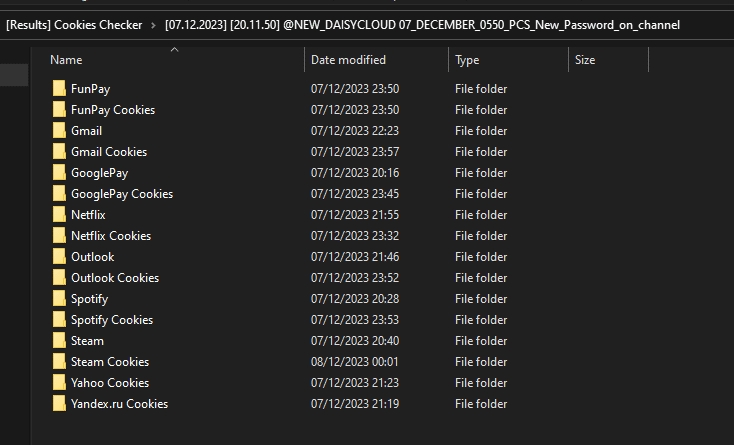Screen dimensions: 734x445
Task: Select the Spotify Cookies folder icon
Action: 59,320
